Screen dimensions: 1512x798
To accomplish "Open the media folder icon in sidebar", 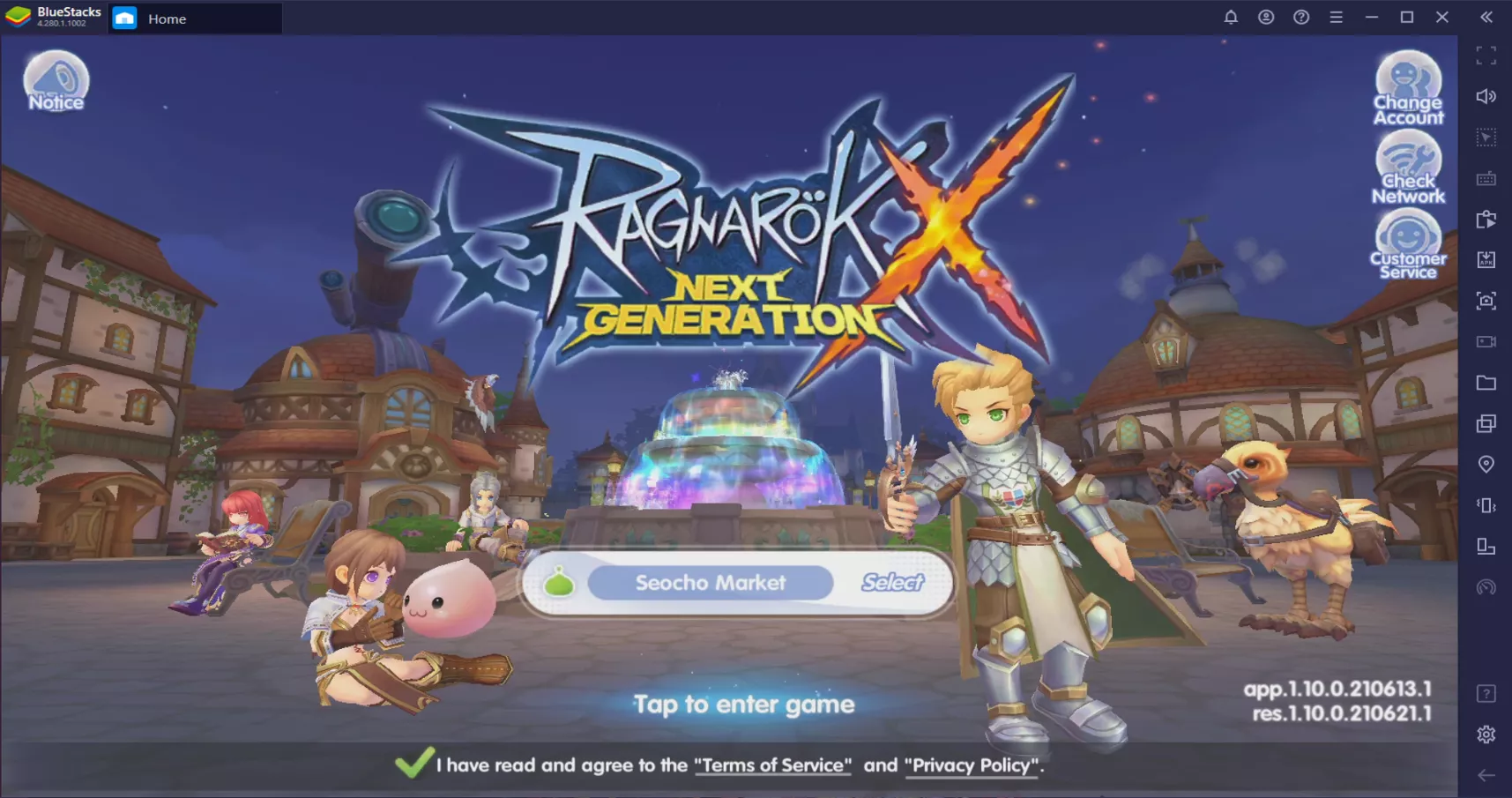I will 1486,383.
